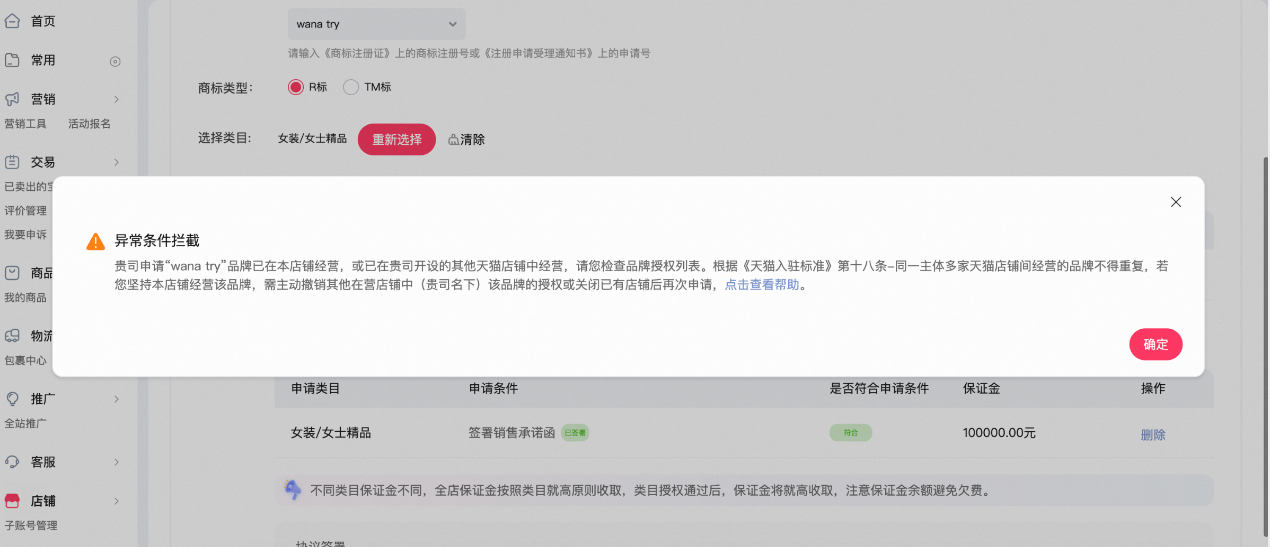Open 子账号管理 in the sidebar

[x=31, y=526]
